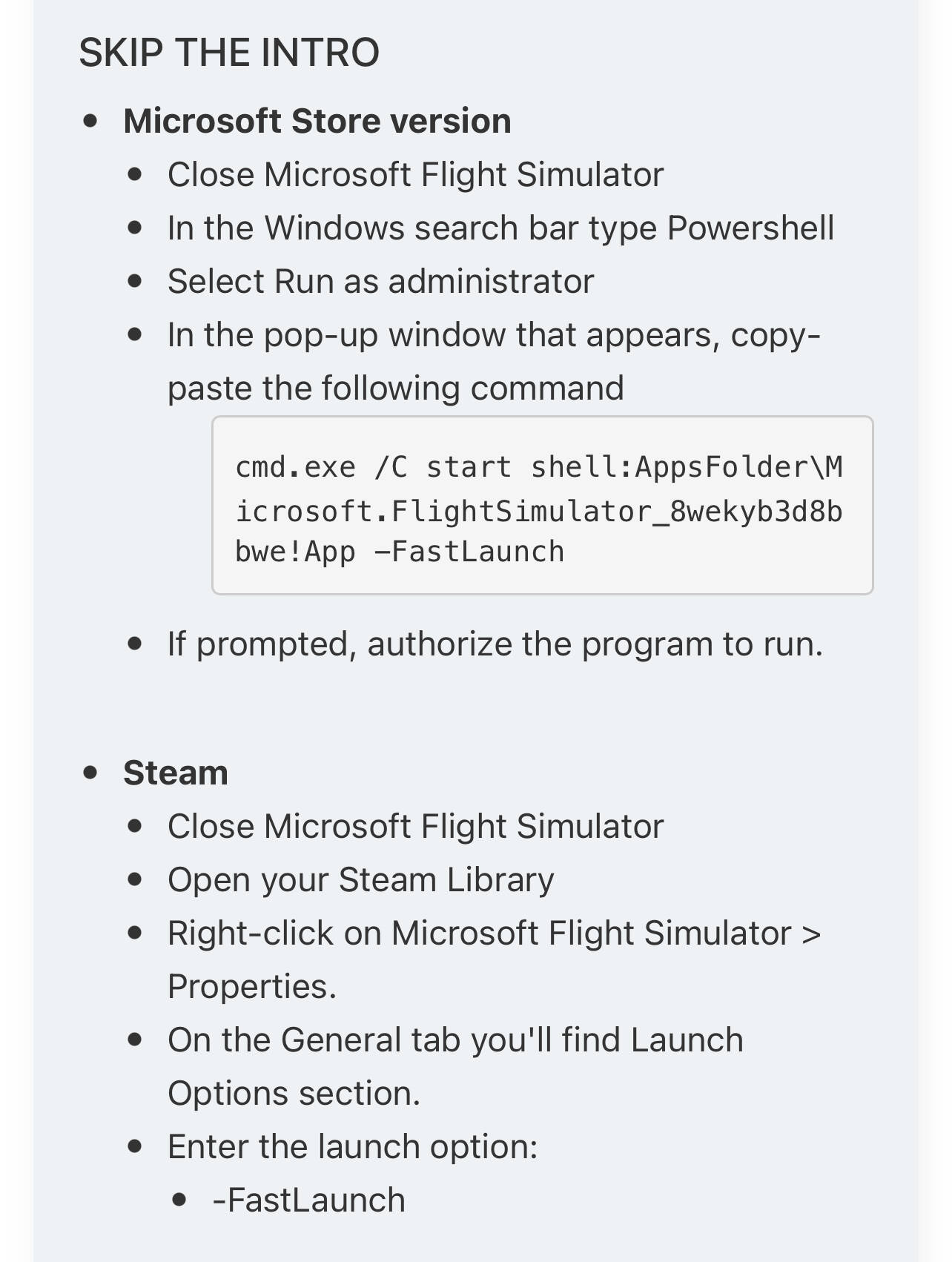Click the authorize the program step
Screen dimensions: 952x1262
point(495,644)
